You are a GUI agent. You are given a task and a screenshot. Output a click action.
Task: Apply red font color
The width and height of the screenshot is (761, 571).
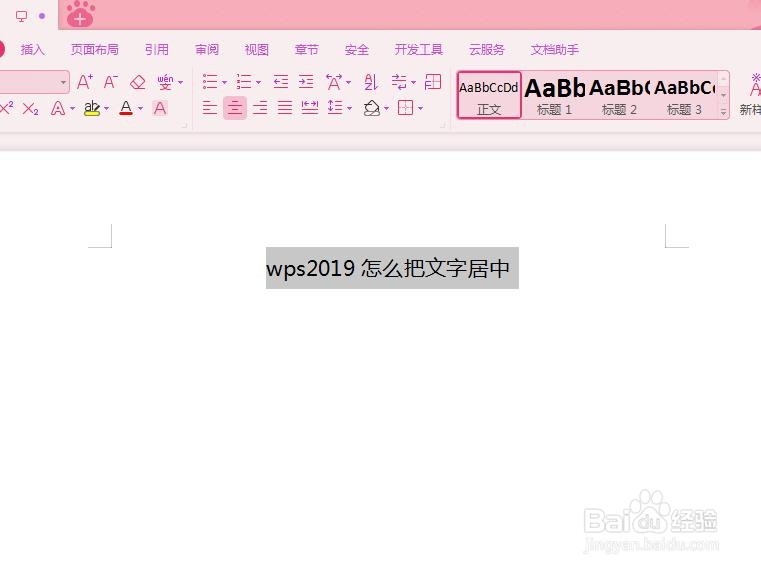click(x=126, y=108)
